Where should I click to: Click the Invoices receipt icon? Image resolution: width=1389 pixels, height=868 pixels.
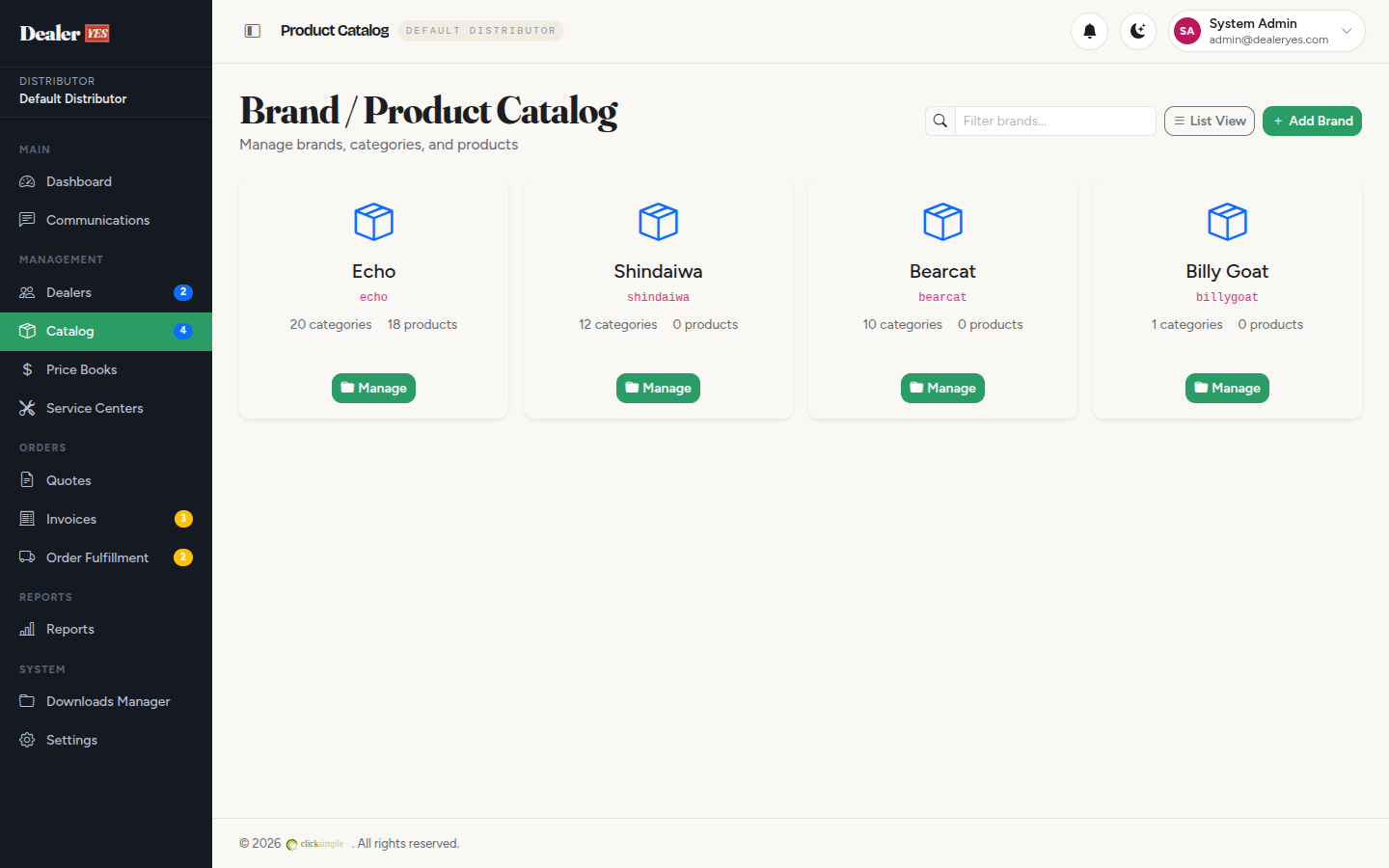tap(27, 519)
